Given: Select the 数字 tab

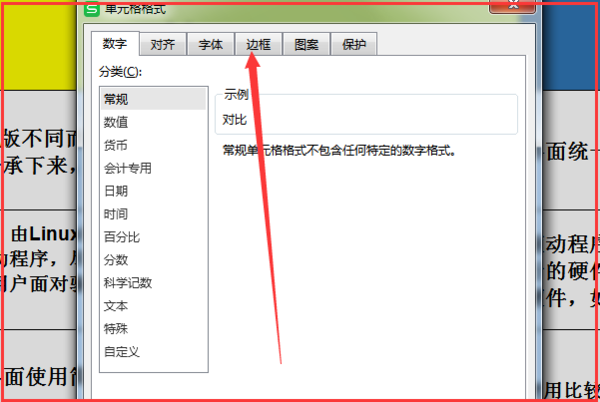Looking at the screenshot, I should 115,44.
